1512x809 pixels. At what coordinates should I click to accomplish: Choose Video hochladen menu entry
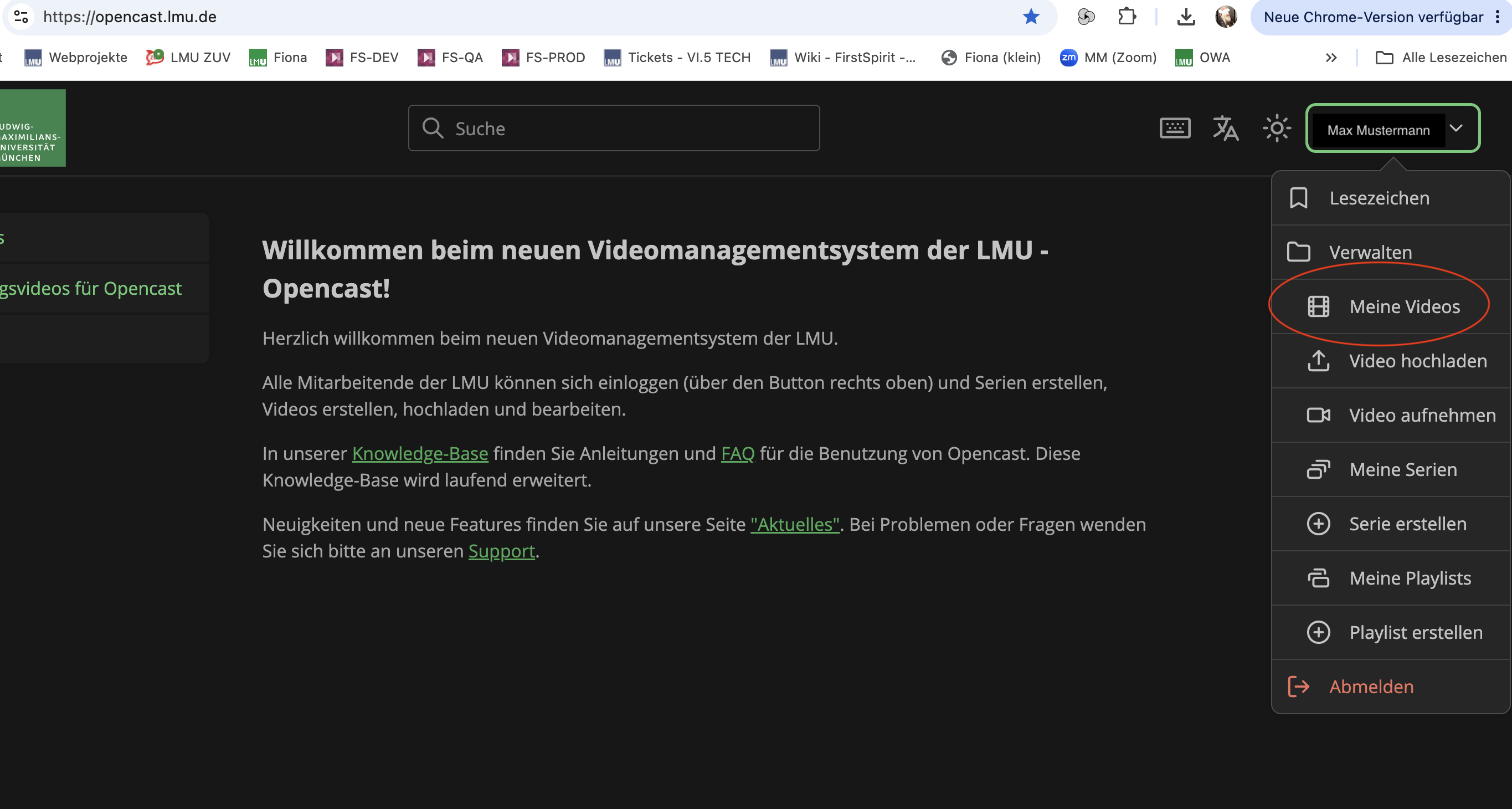pyautogui.click(x=1391, y=361)
